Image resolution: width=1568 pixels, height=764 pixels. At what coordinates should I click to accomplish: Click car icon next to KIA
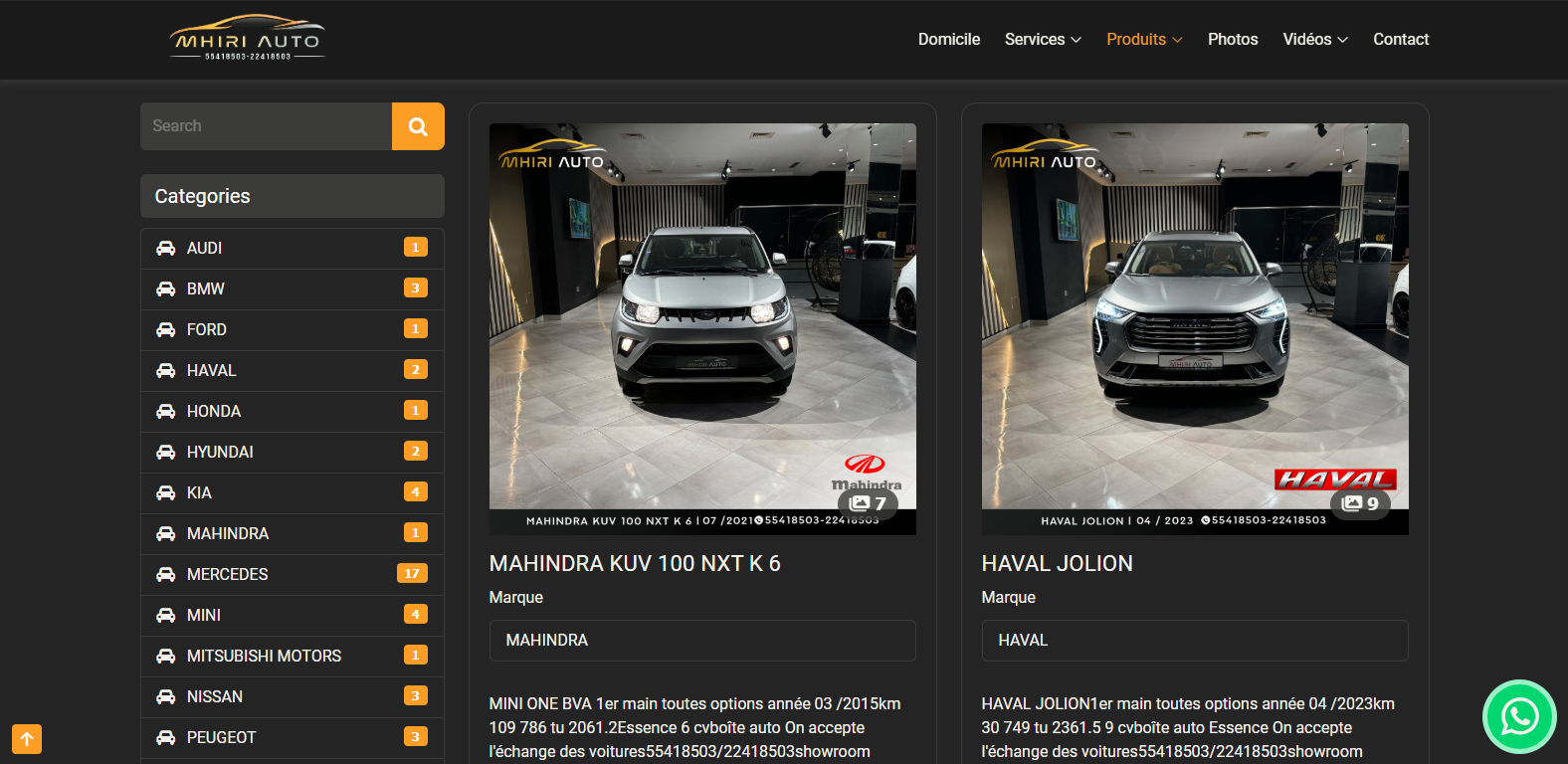click(165, 492)
